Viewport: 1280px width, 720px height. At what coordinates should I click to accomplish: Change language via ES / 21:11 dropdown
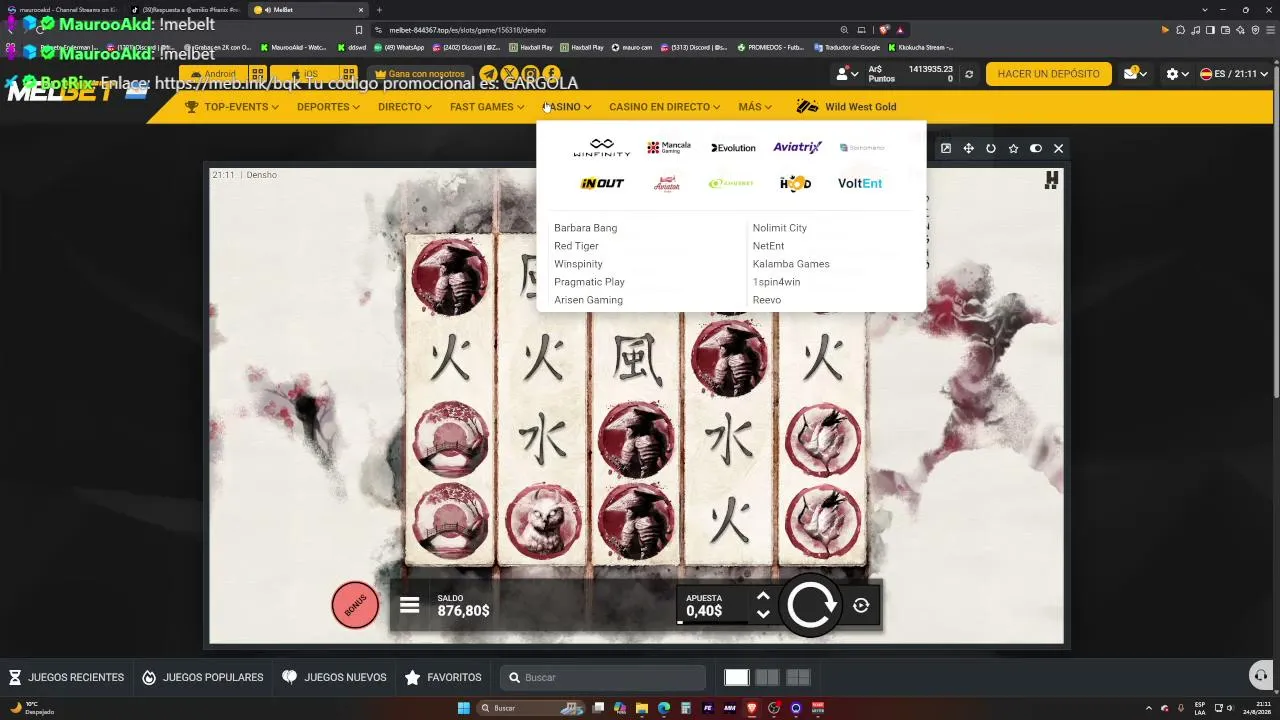(x=1234, y=74)
